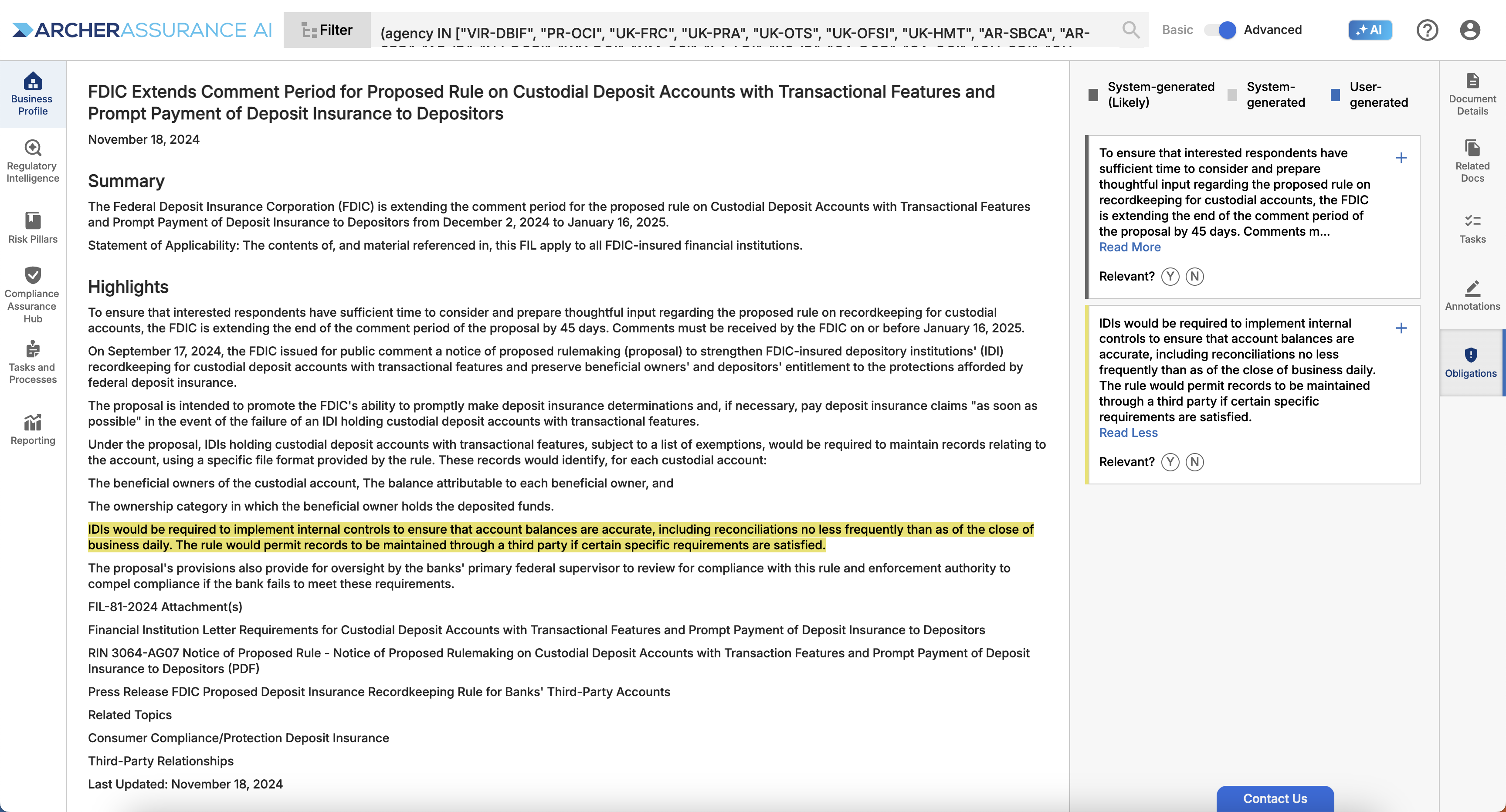Click the AI assistant button
This screenshot has width=1506, height=812.
(x=1370, y=30)
